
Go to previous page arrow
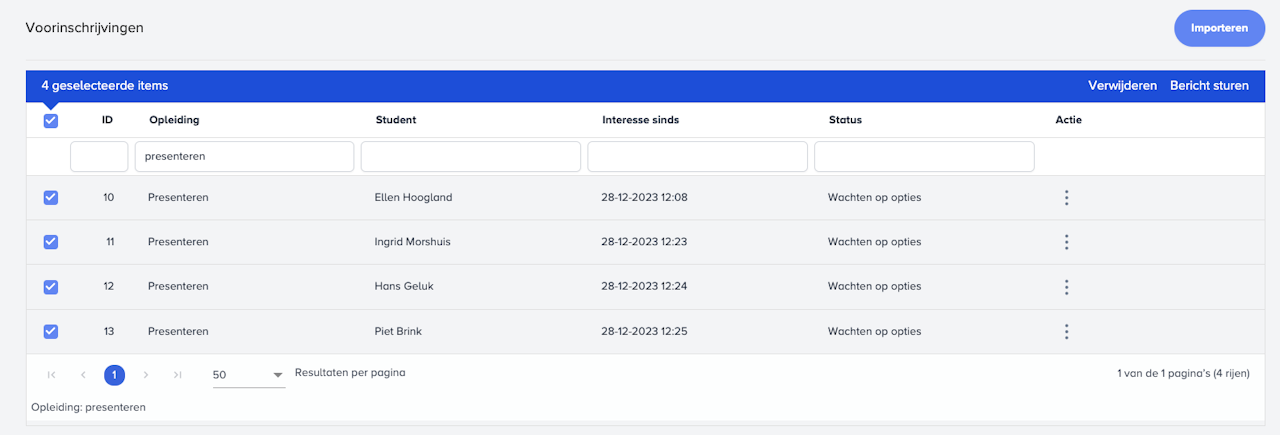click(83, 375)
